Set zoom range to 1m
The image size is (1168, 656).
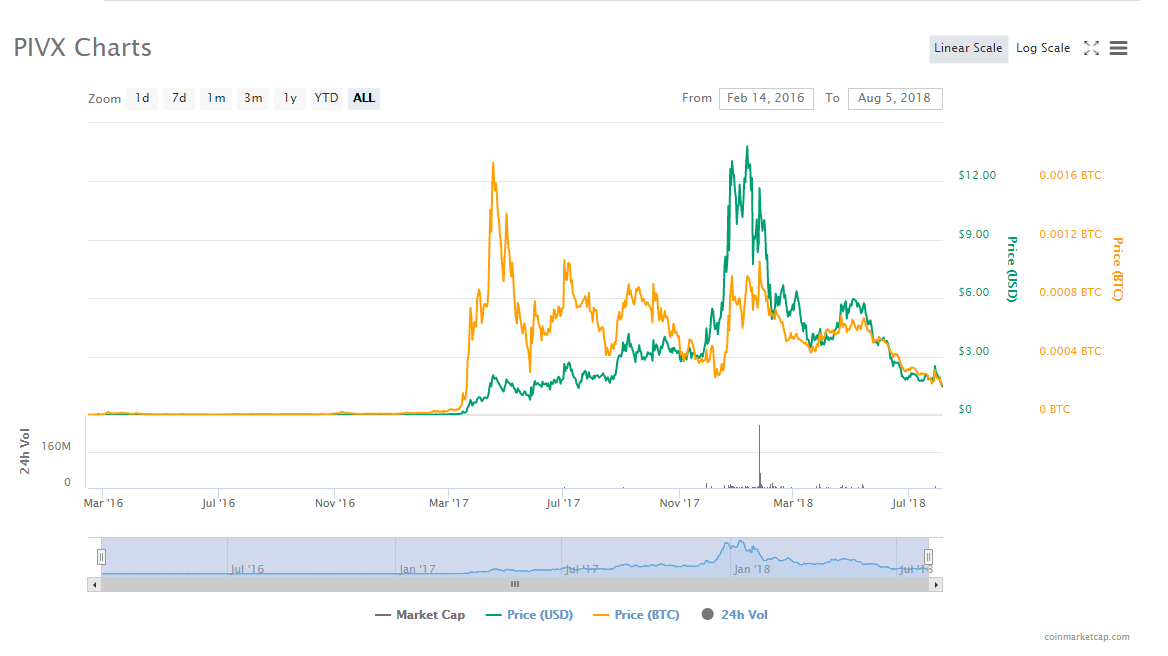(216, 98)
